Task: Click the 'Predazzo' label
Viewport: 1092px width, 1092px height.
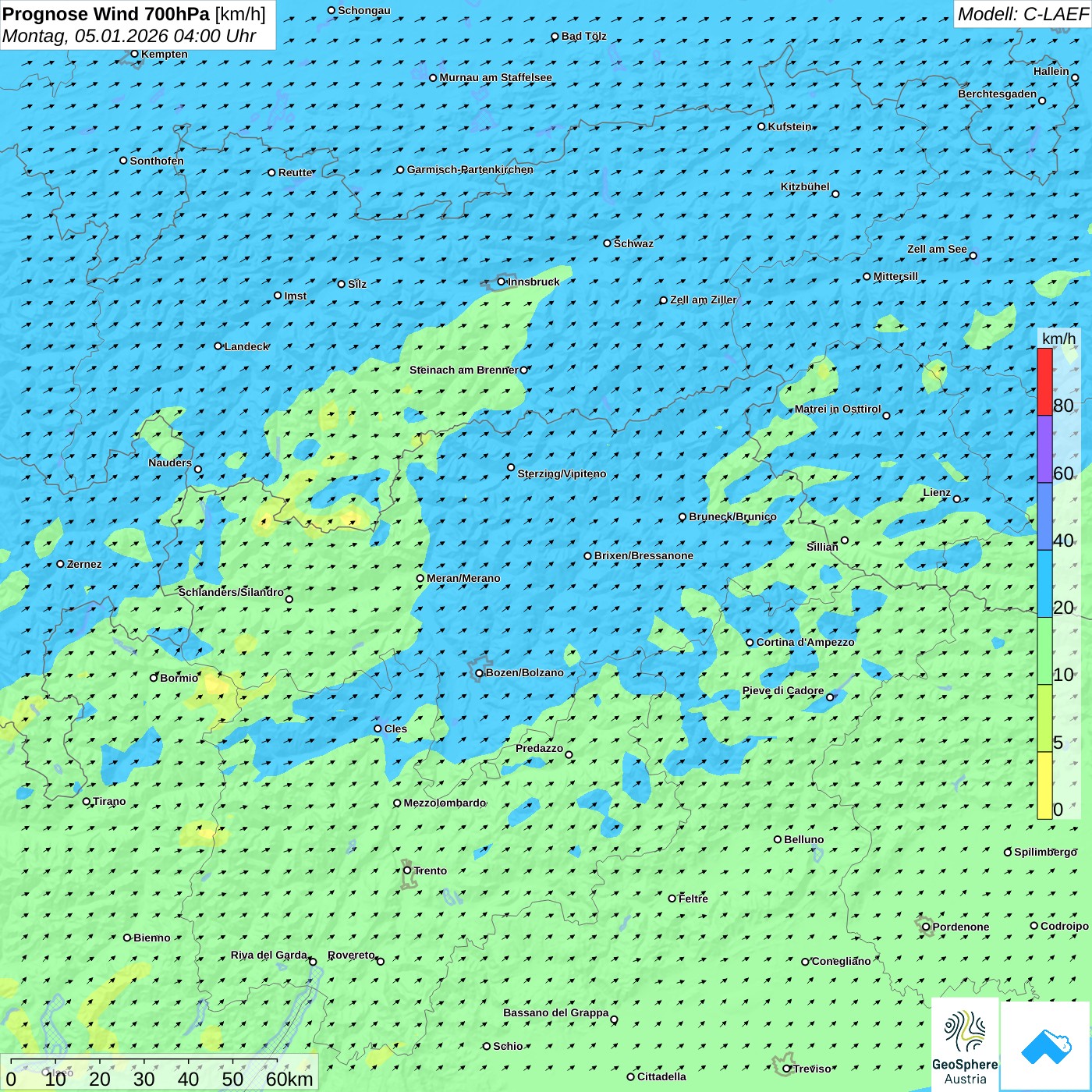Action: 539,748
